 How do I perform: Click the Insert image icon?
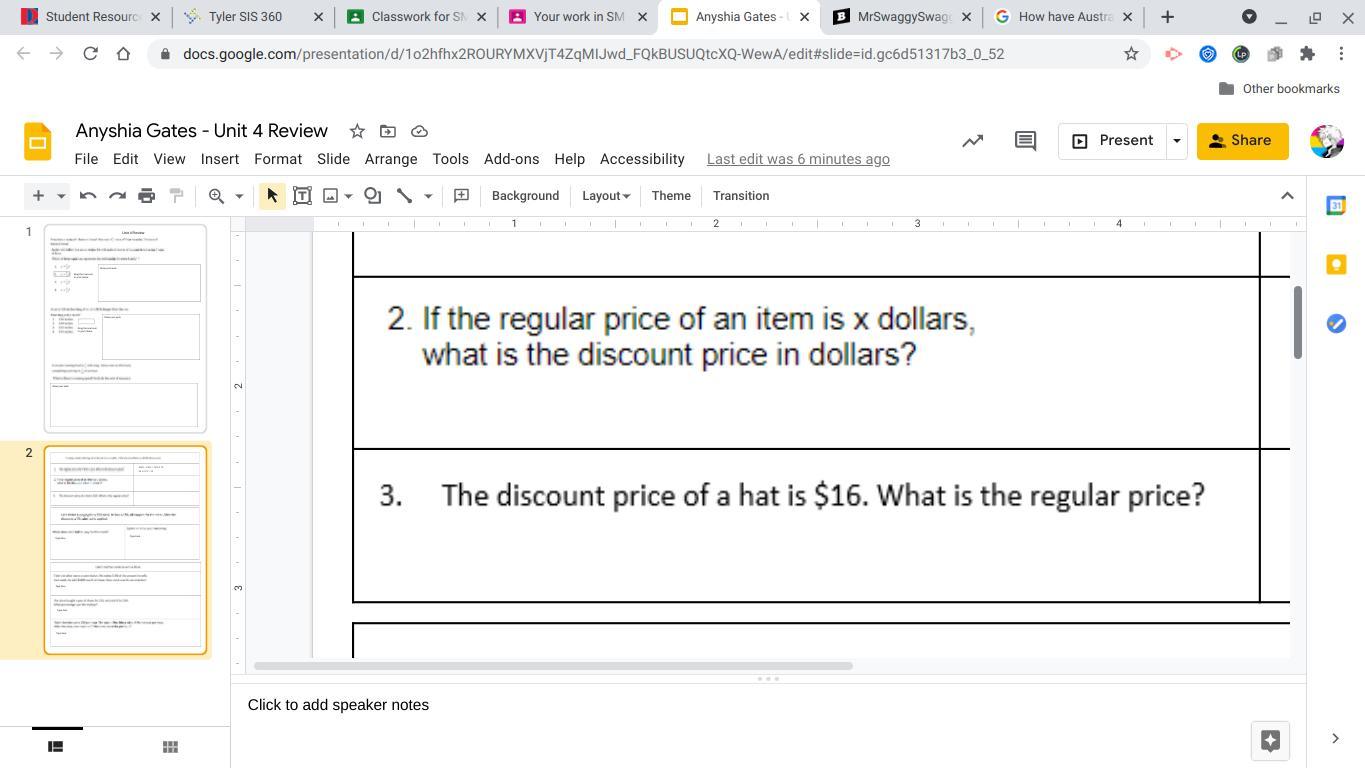point(330,196)
